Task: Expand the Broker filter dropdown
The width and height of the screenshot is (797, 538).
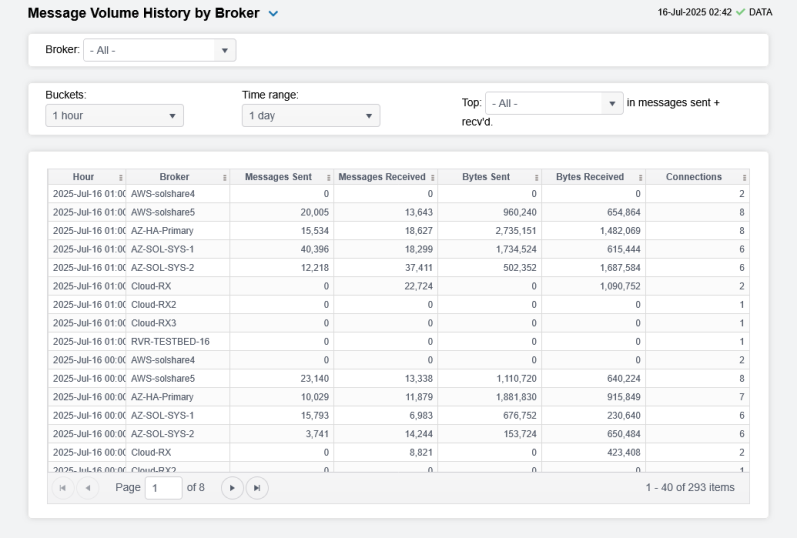Action: pos(224,49)
